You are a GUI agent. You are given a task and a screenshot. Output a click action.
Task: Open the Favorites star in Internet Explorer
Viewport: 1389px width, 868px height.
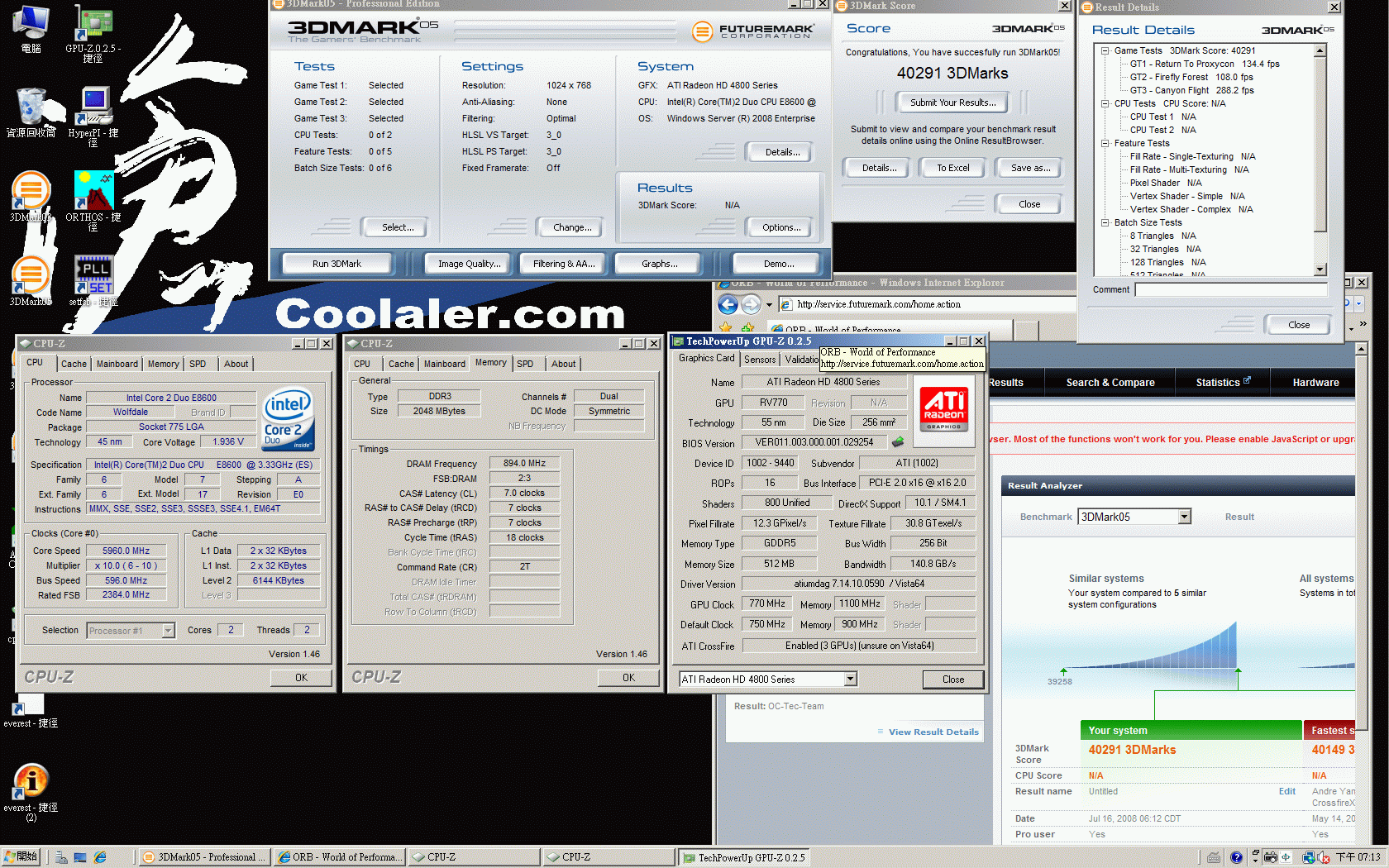coord(725,328)
